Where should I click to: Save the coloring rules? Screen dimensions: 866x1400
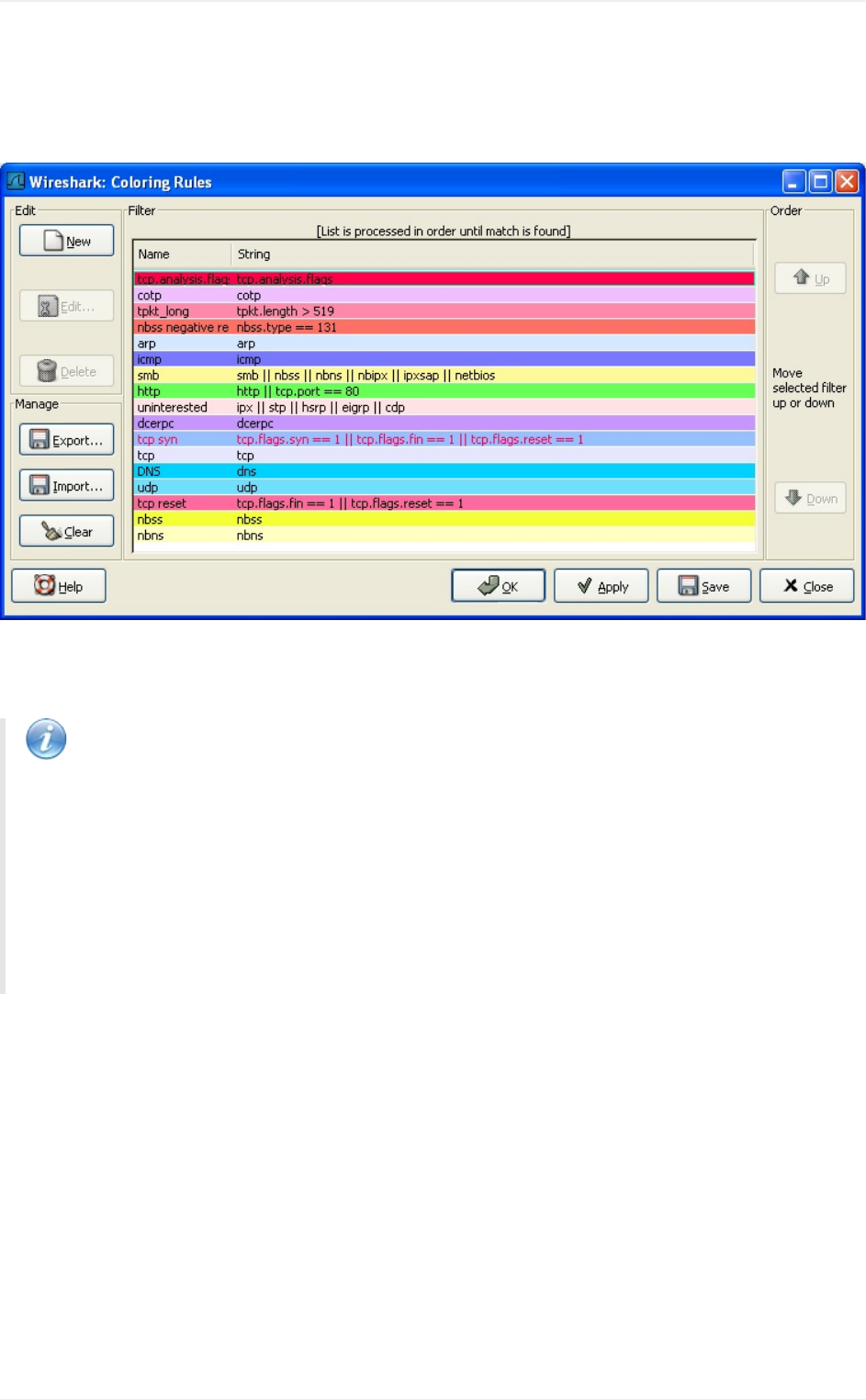click(704, 586)
